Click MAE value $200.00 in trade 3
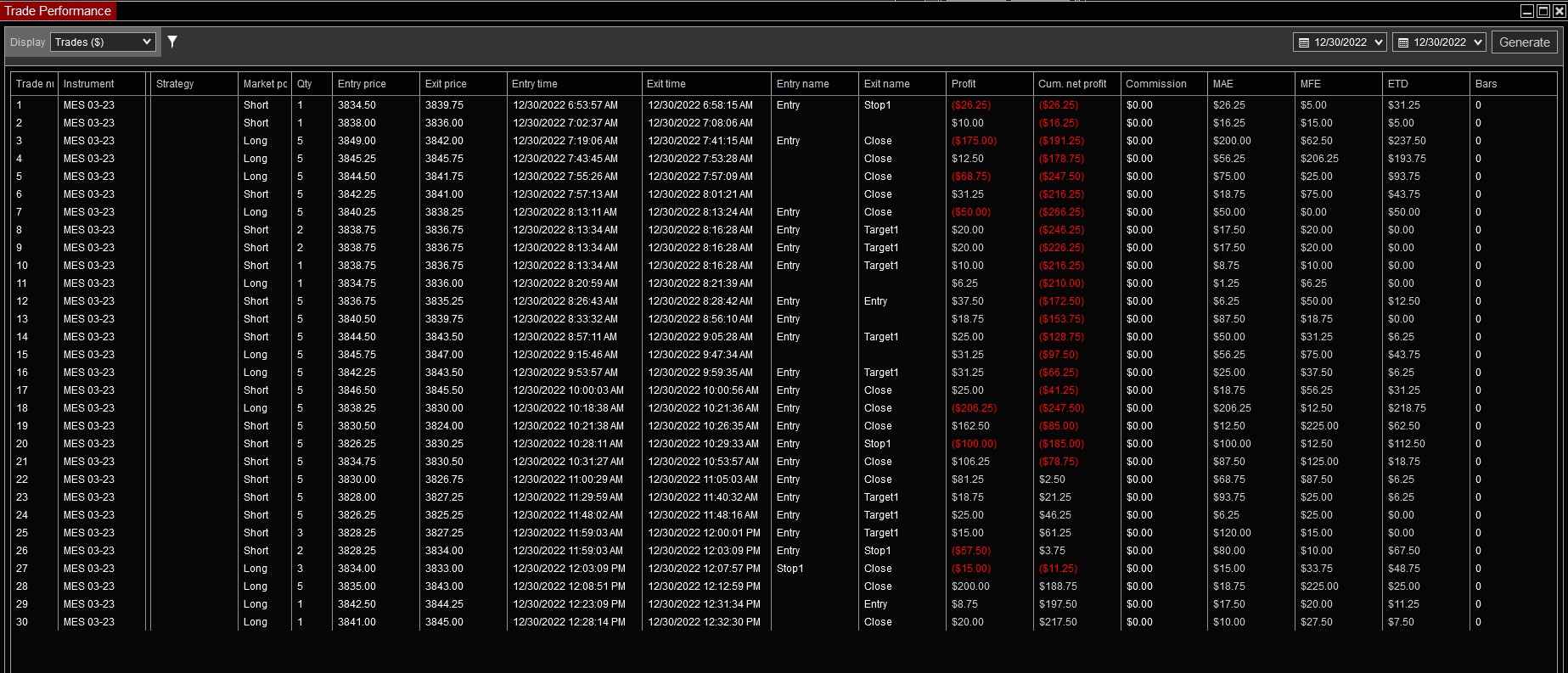1568x673 pixels. (1232, 141)
